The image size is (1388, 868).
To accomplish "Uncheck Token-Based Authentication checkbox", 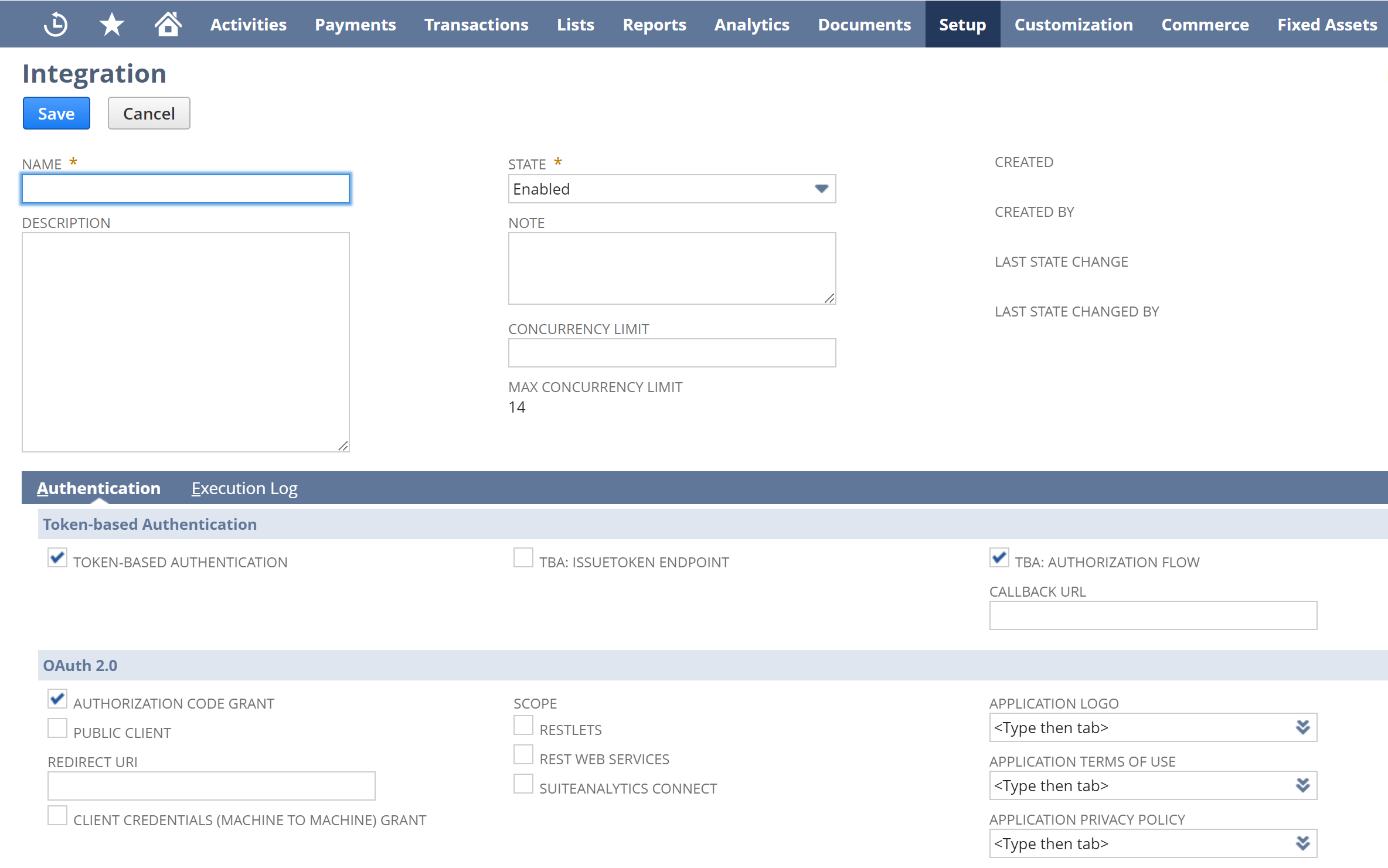I will point(57,557).
